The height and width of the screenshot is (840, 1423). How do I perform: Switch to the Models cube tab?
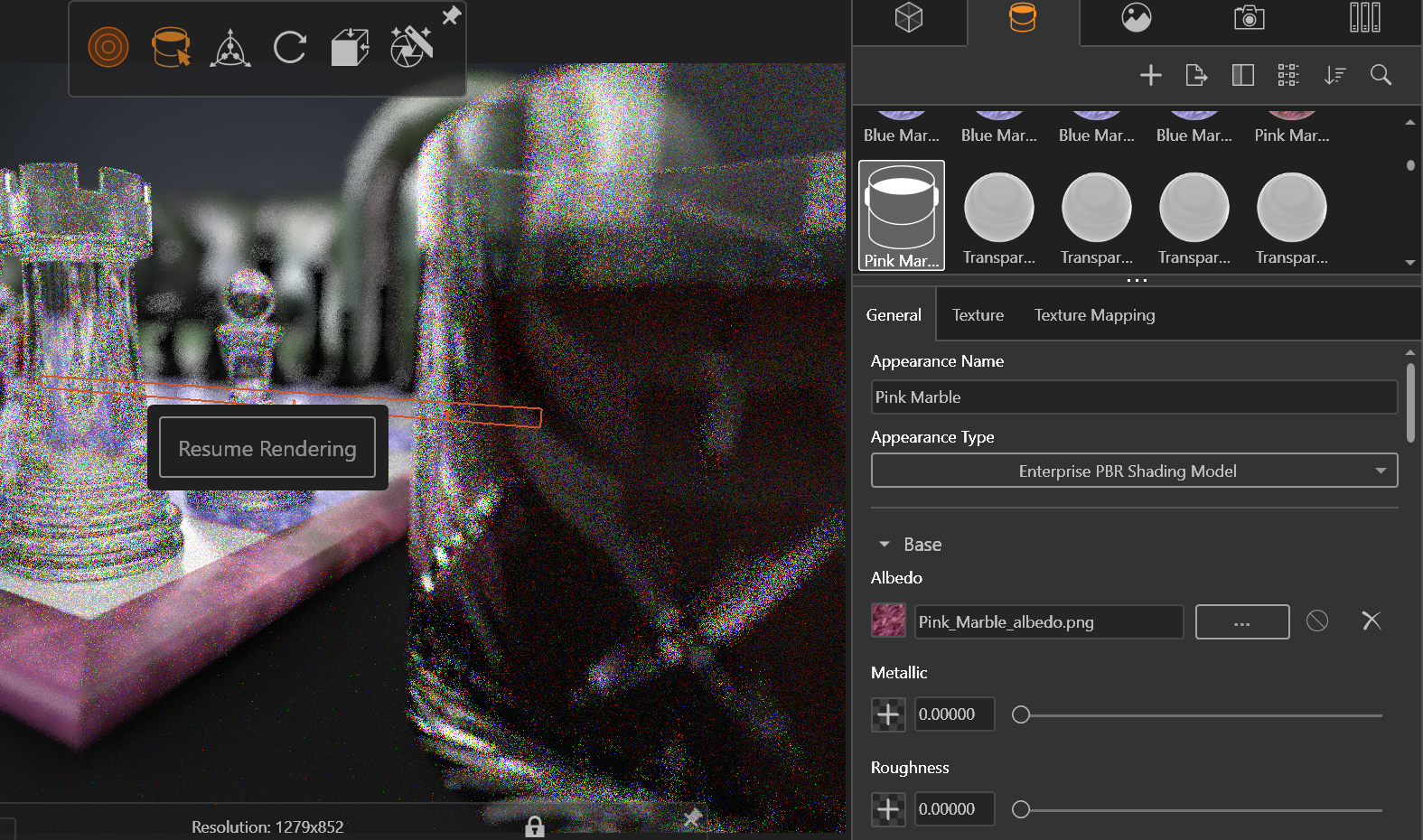pyautogui.click(x=909, y=18)
